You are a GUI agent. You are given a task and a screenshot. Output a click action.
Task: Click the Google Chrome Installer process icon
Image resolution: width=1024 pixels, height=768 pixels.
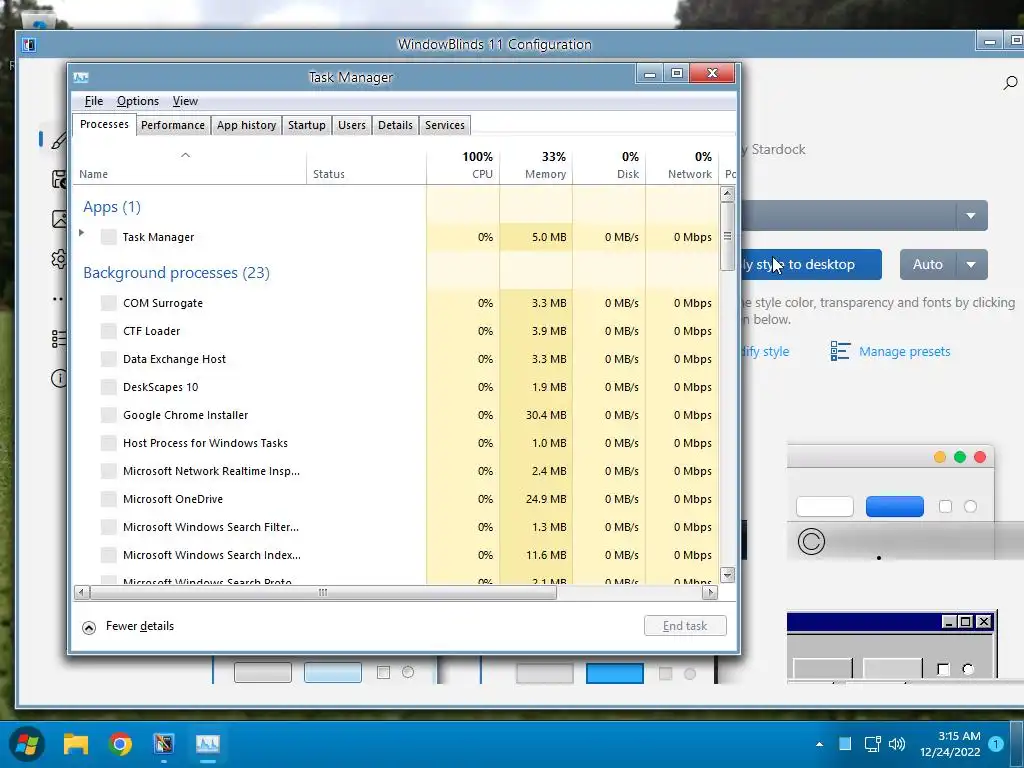[108, 415]
